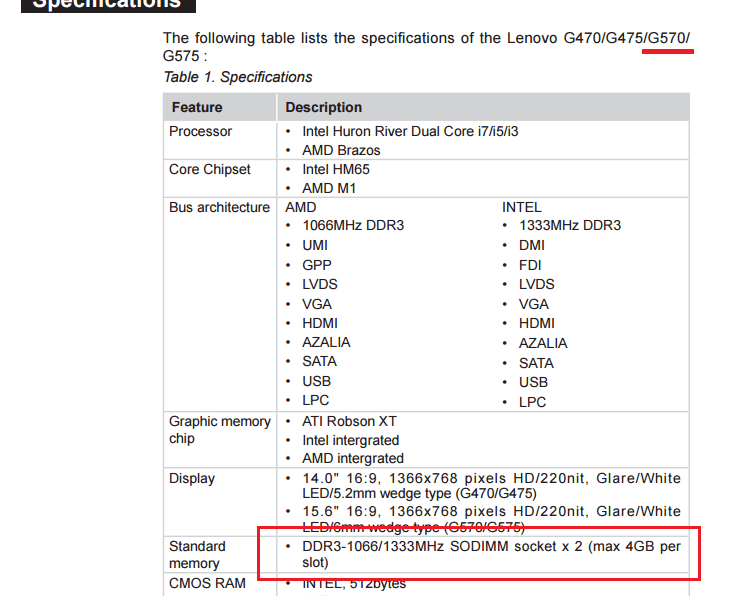Click 'USB' in the AMD list
This screenshot has width=751, height=596.
click(x=317, y=381)
